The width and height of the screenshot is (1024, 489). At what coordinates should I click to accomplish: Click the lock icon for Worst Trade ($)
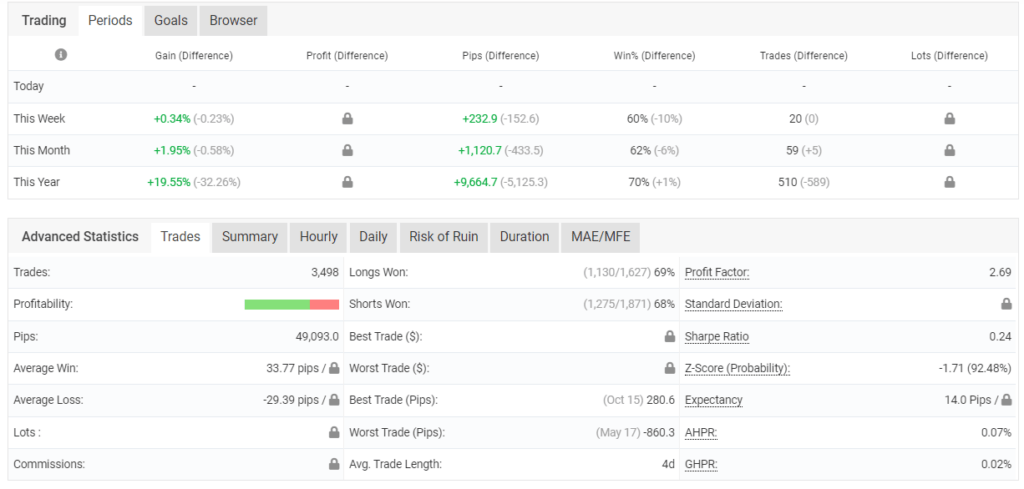click(669, 369)
